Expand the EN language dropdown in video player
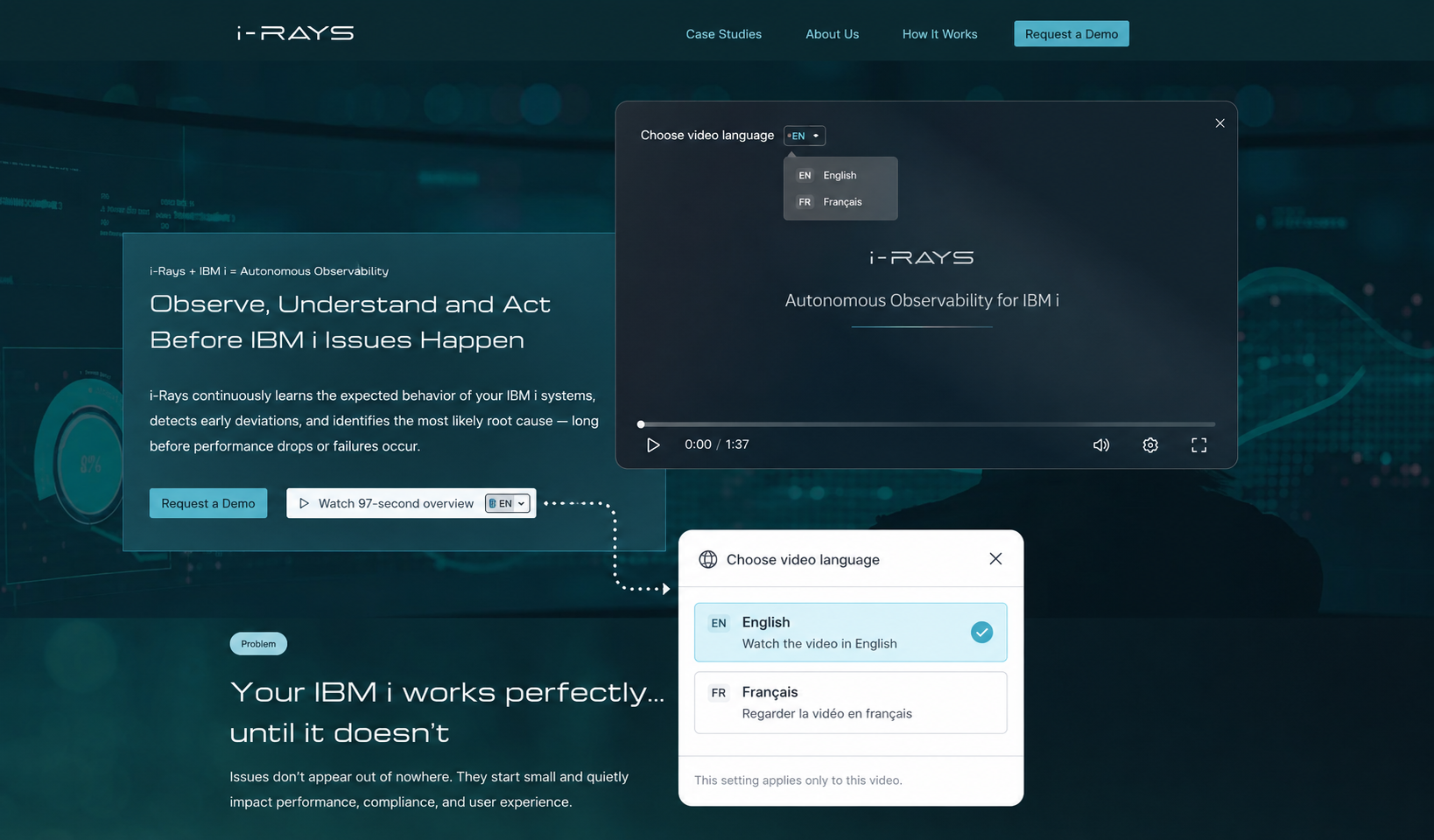 click(804, 136)
